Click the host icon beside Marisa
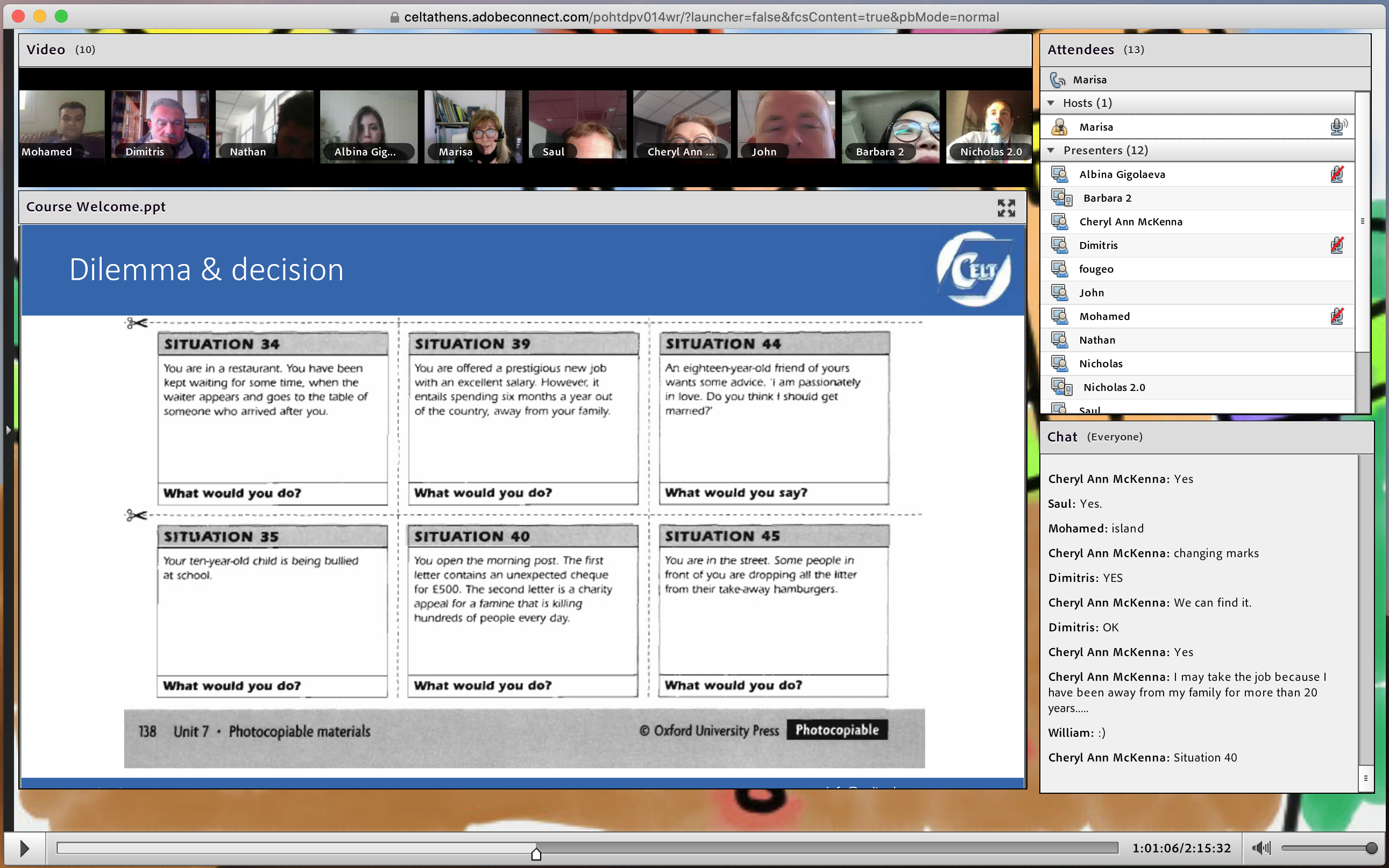 pyautogui.click(x=1059, y=127)
